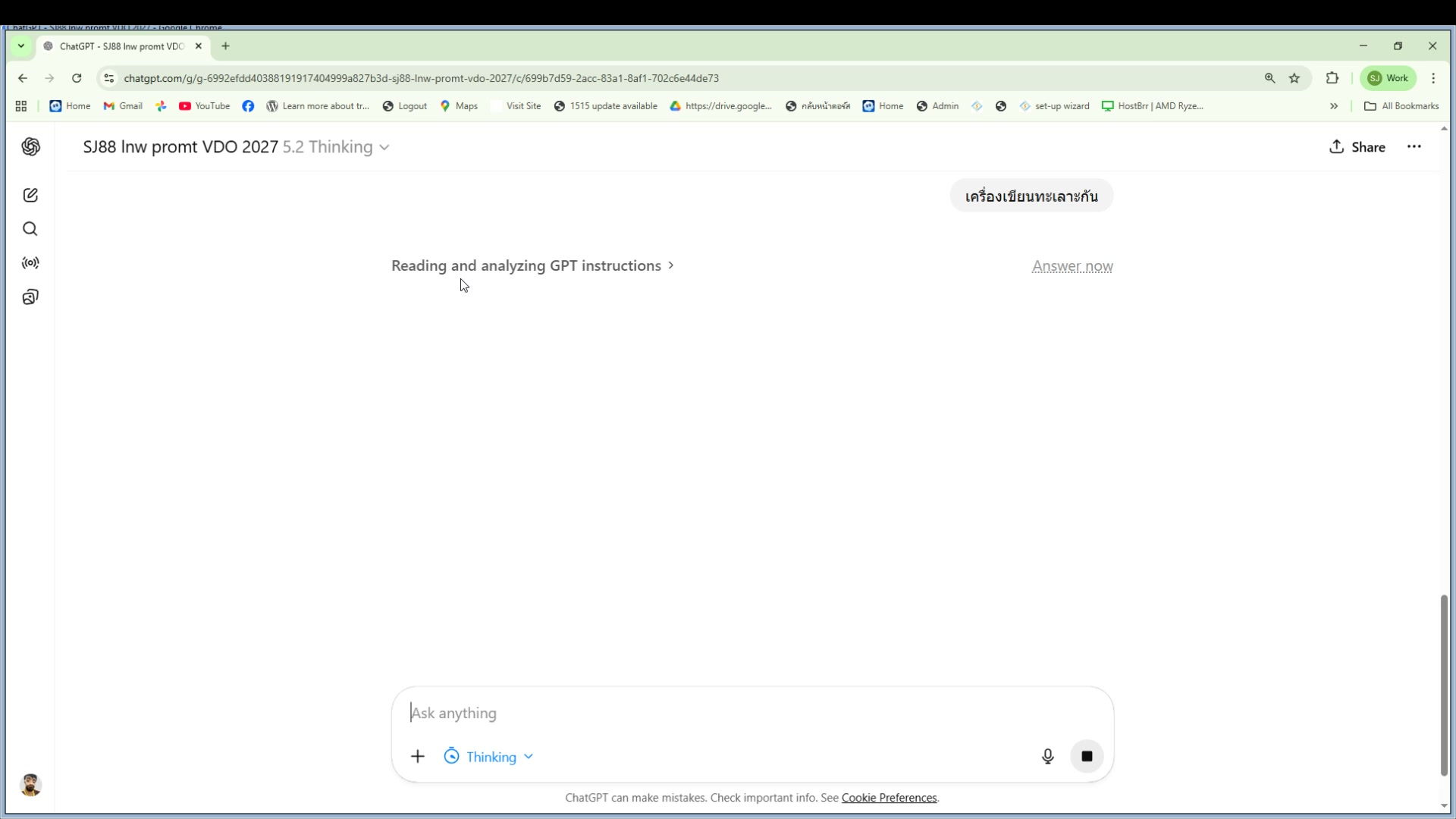Open the conversation three-dot options menu
The image size is (1456, 819).
(1414, 147)
